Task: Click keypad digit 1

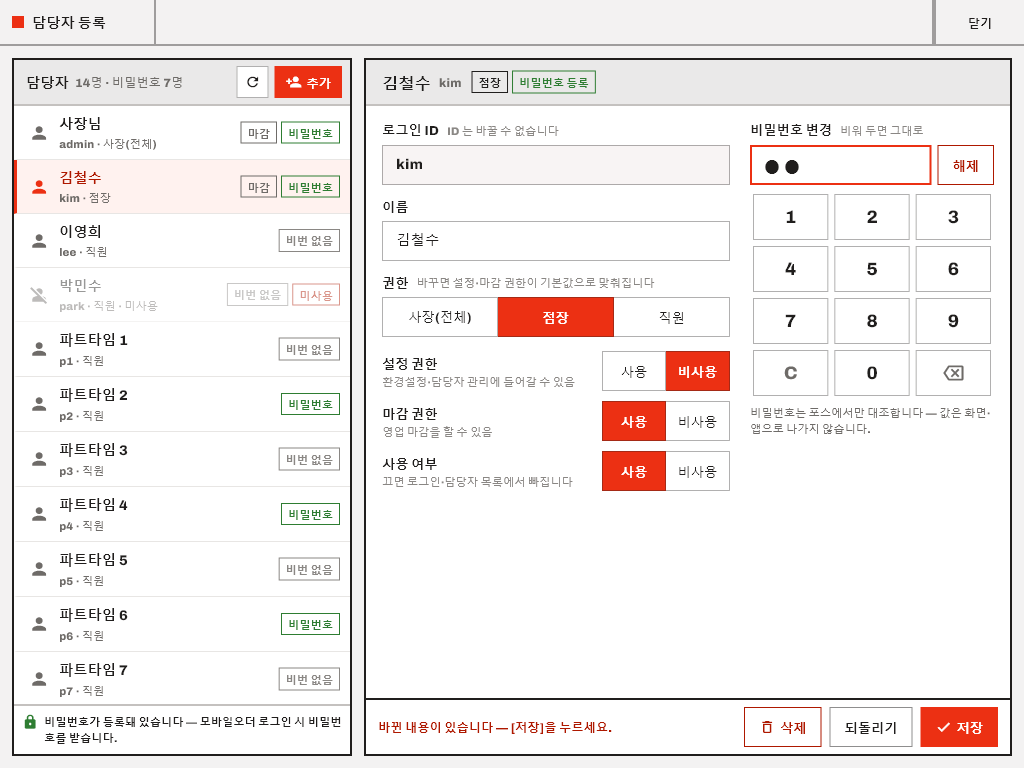Action: (790, 217)
